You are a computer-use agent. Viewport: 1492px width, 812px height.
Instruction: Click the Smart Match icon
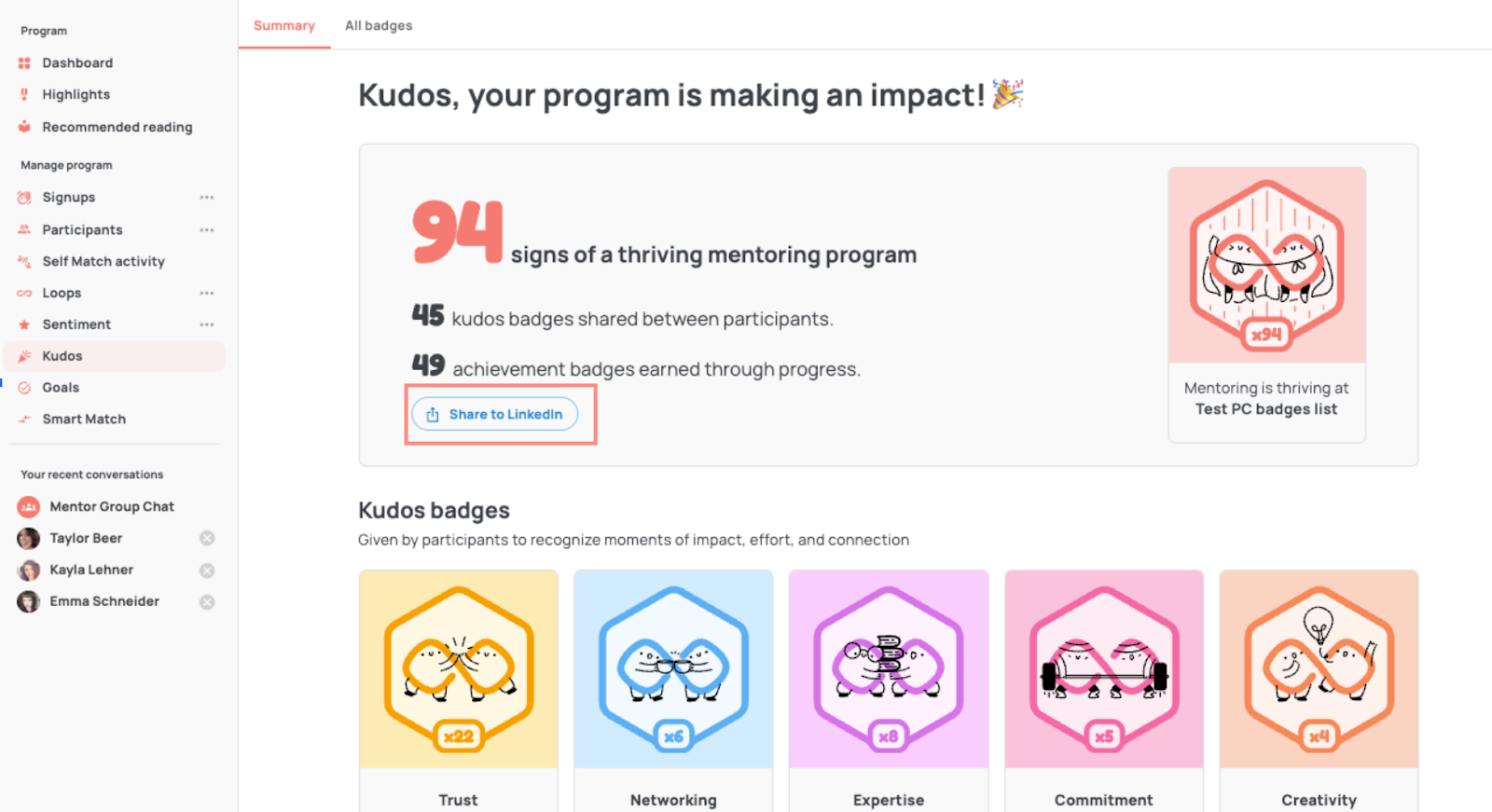[23, 419]
